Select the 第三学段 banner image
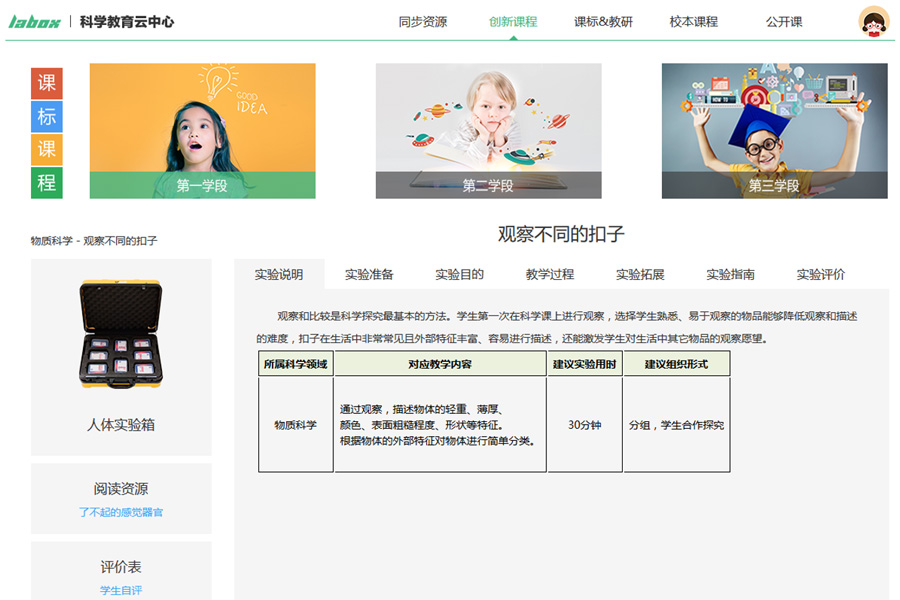Viewport: 900px width, 600px height. (x=774, y=131)
